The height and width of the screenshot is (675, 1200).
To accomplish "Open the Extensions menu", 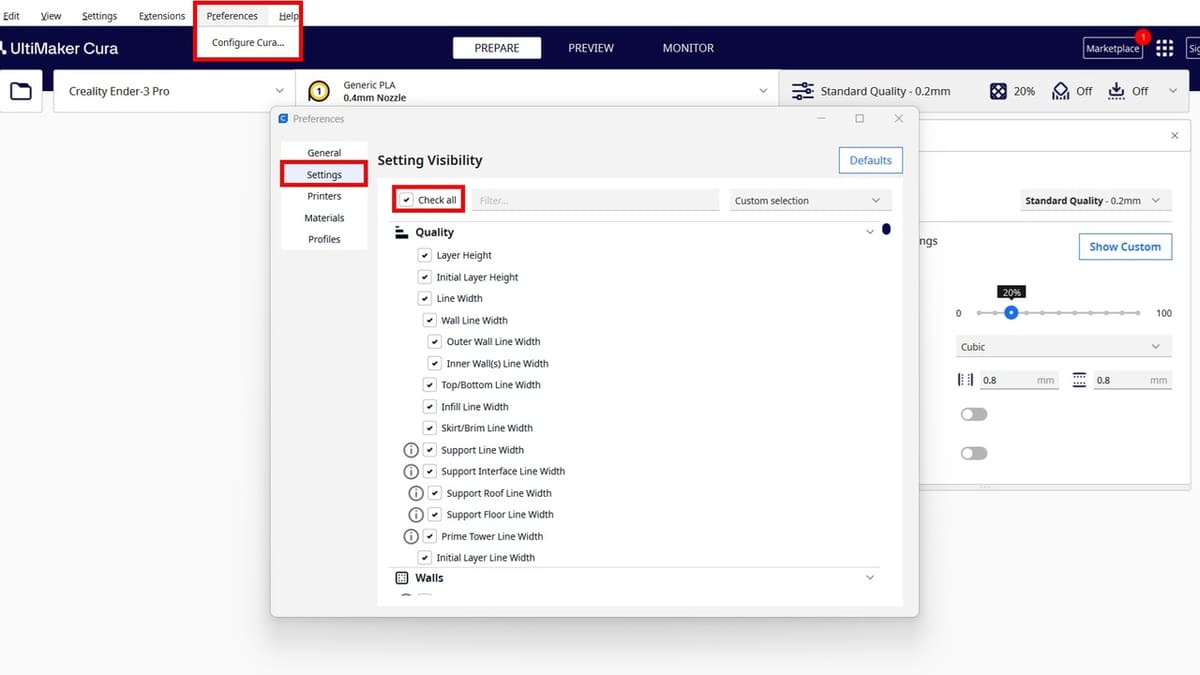I will 162,16.
